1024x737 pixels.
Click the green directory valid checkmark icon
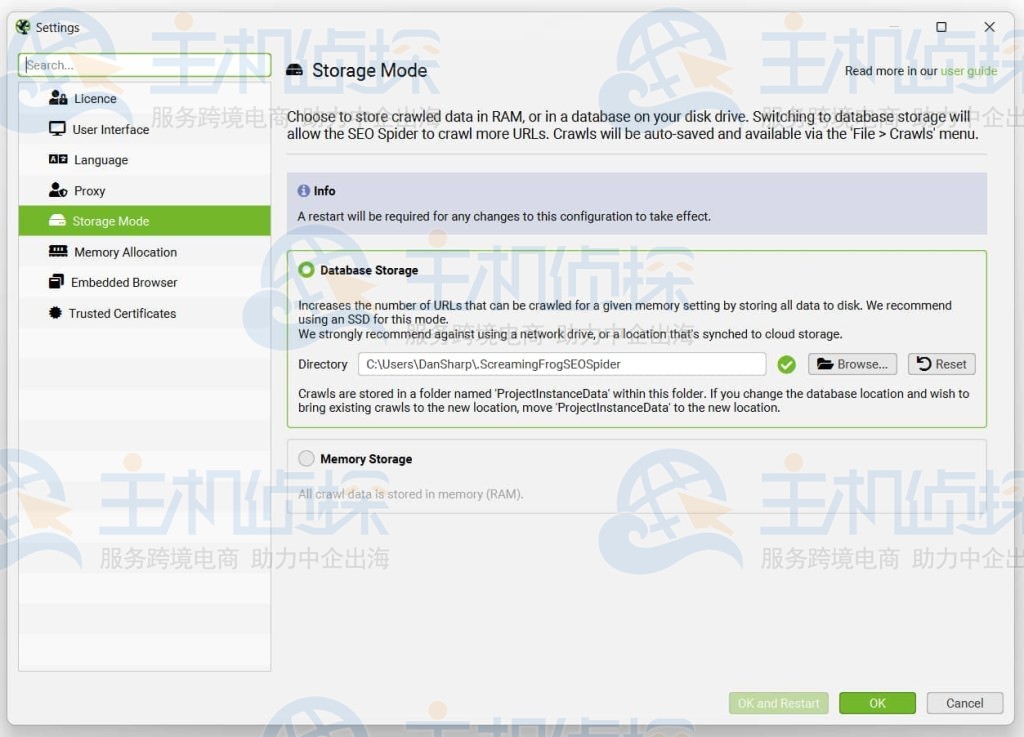[x=786, y=364]
